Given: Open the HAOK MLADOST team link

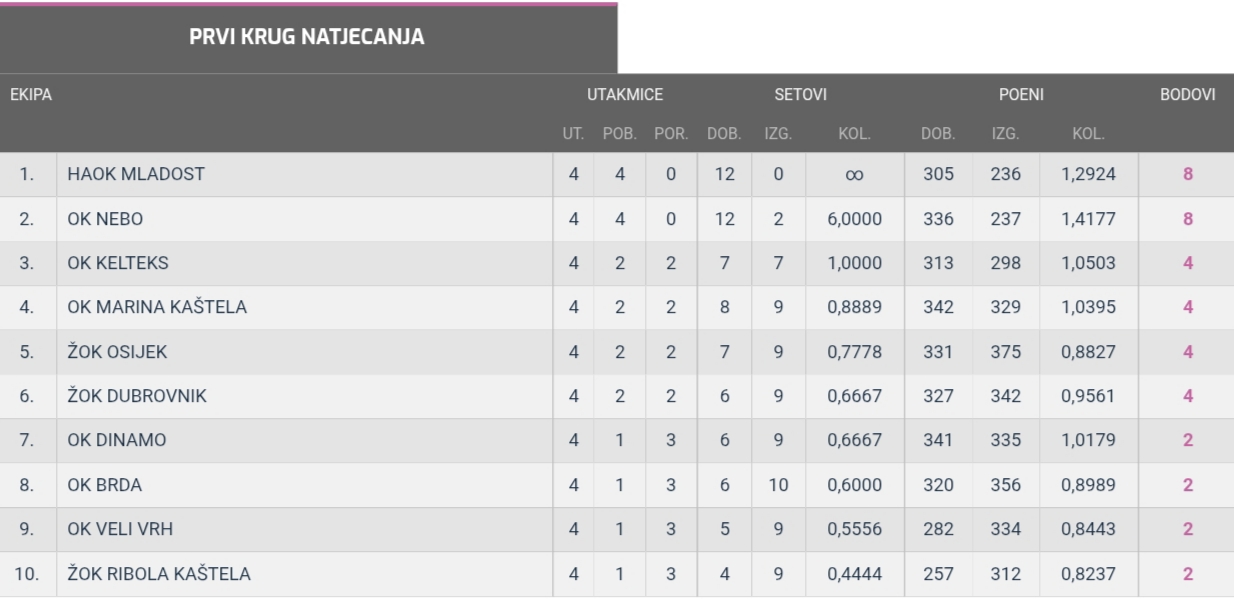Looking at the screenshot, I should [136, 174].
